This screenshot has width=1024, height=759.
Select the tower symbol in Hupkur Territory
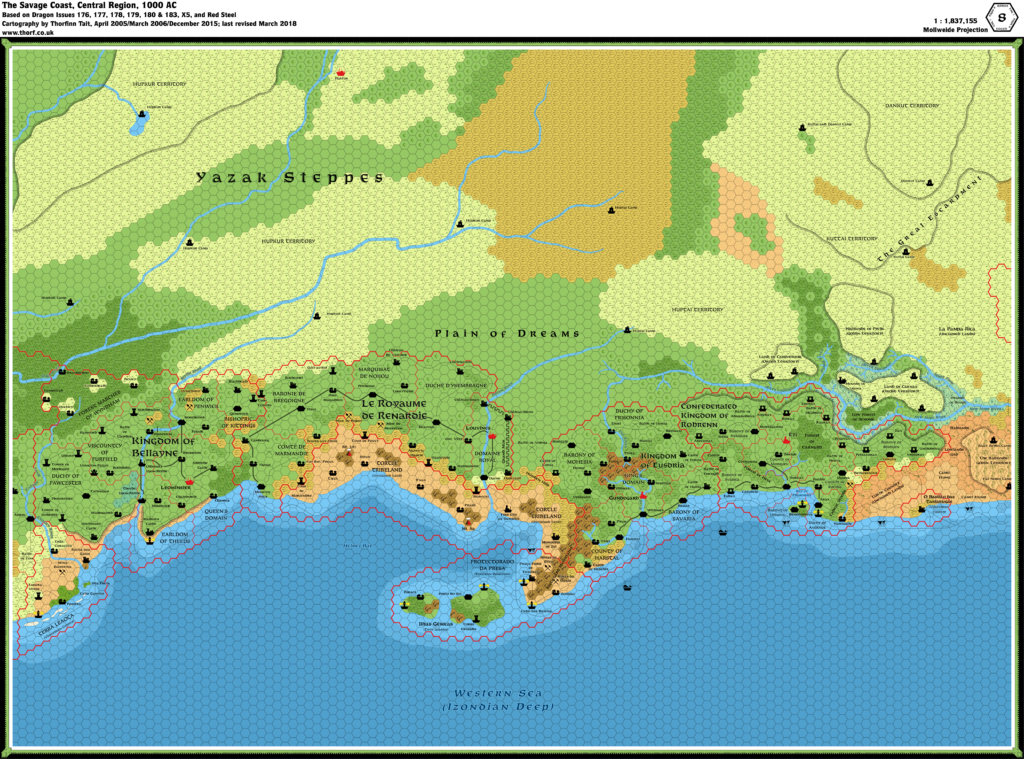pos(142,113)
